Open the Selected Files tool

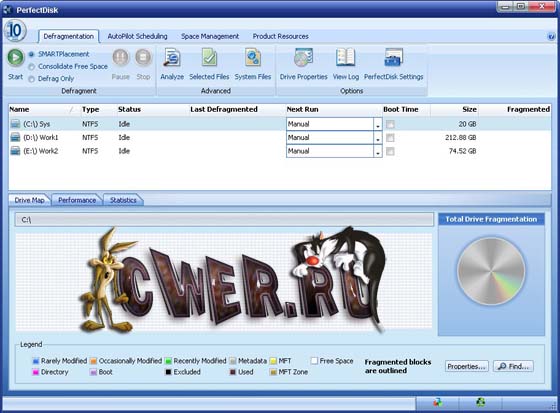pyautogui.click(x=209, y=58)
